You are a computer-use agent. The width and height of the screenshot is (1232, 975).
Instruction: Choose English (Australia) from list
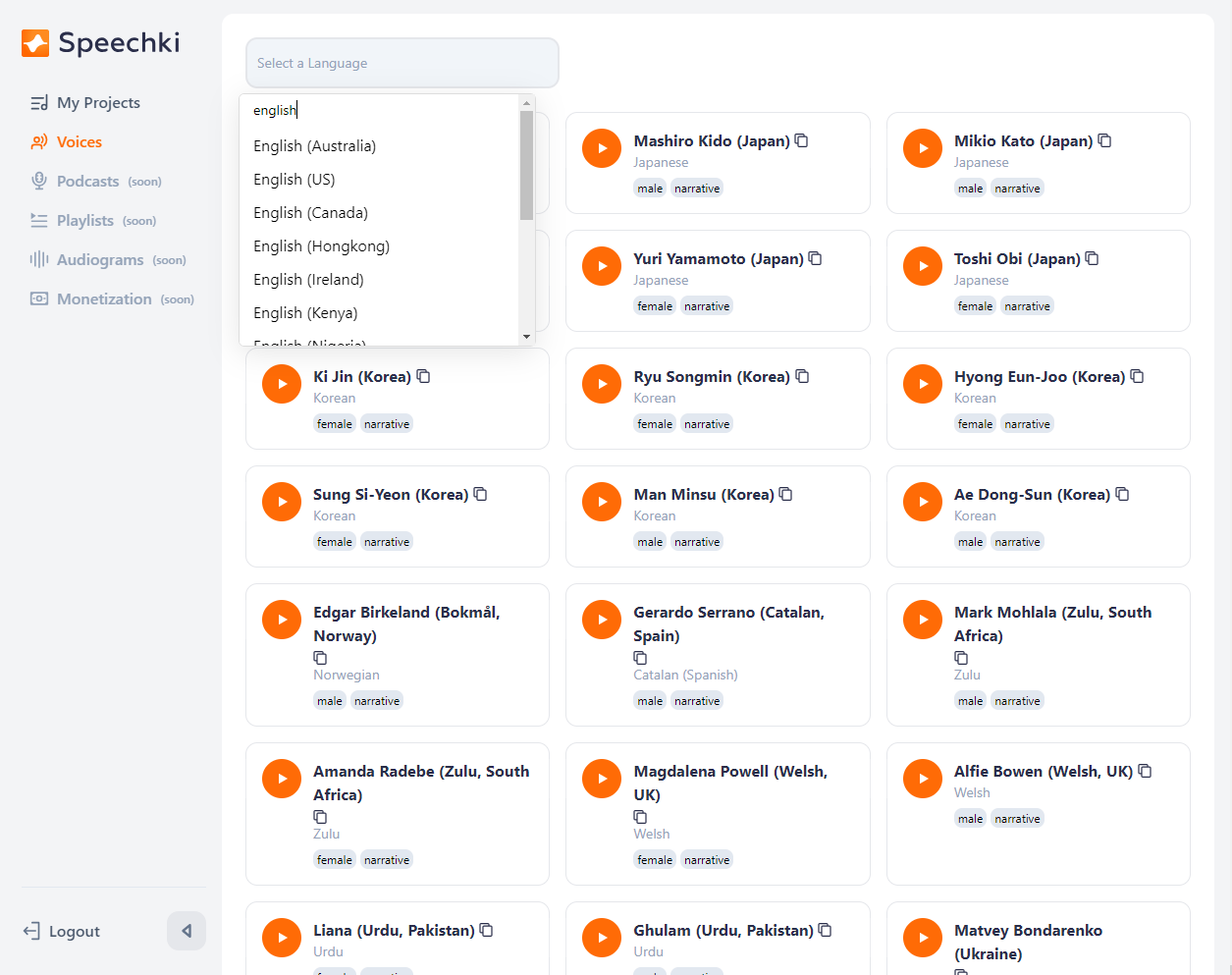[379, 145]
